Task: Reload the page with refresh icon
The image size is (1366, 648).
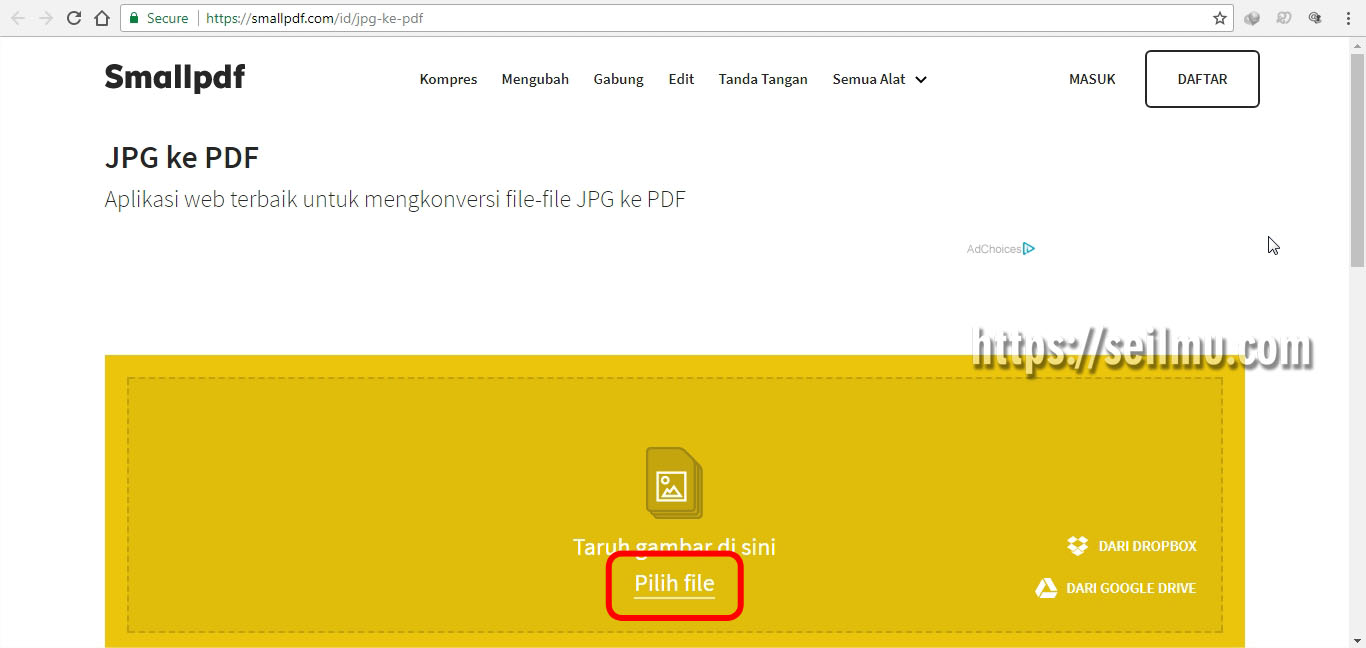Action: [73, 18]
